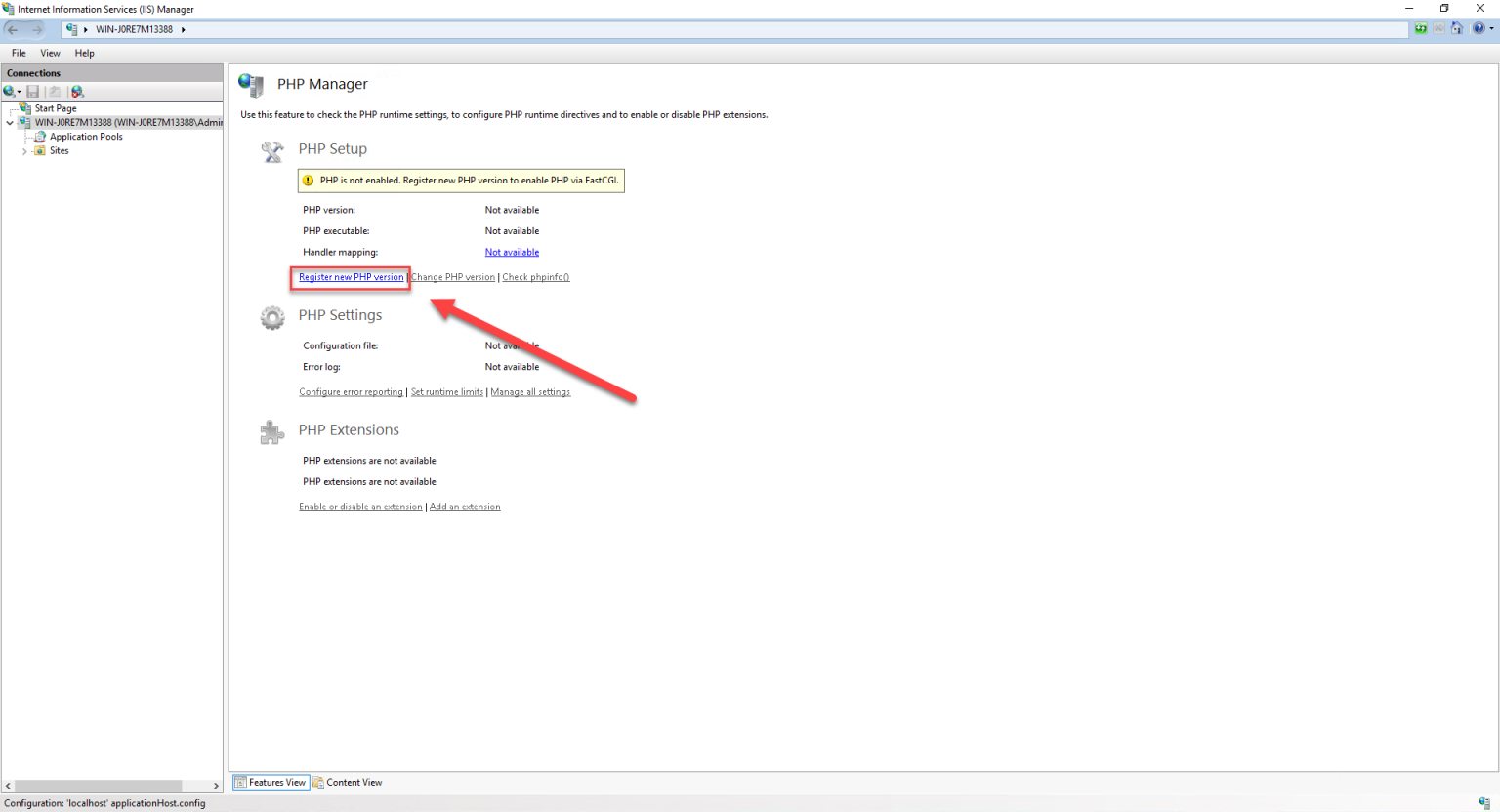Click the back navigation arrow

14,28
